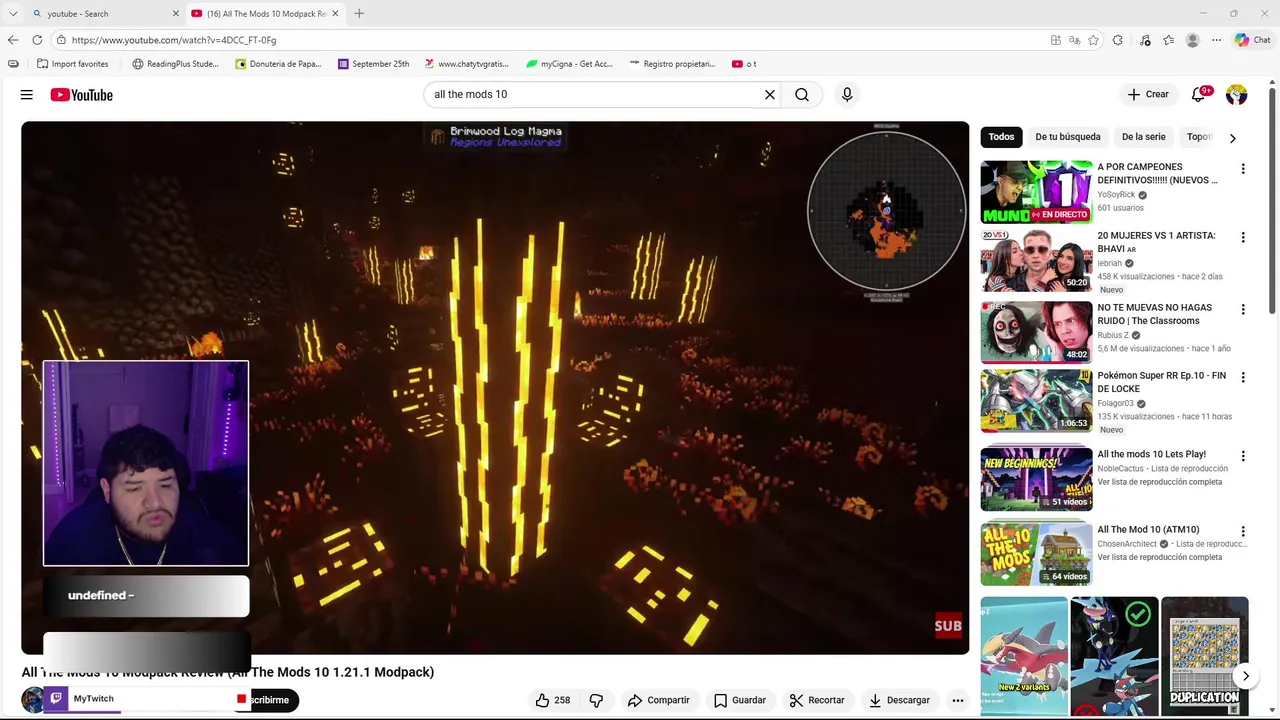Click the browser back arrow
Image resolution: width=1280 pixels, height=720 pixels.
[13, 40]
